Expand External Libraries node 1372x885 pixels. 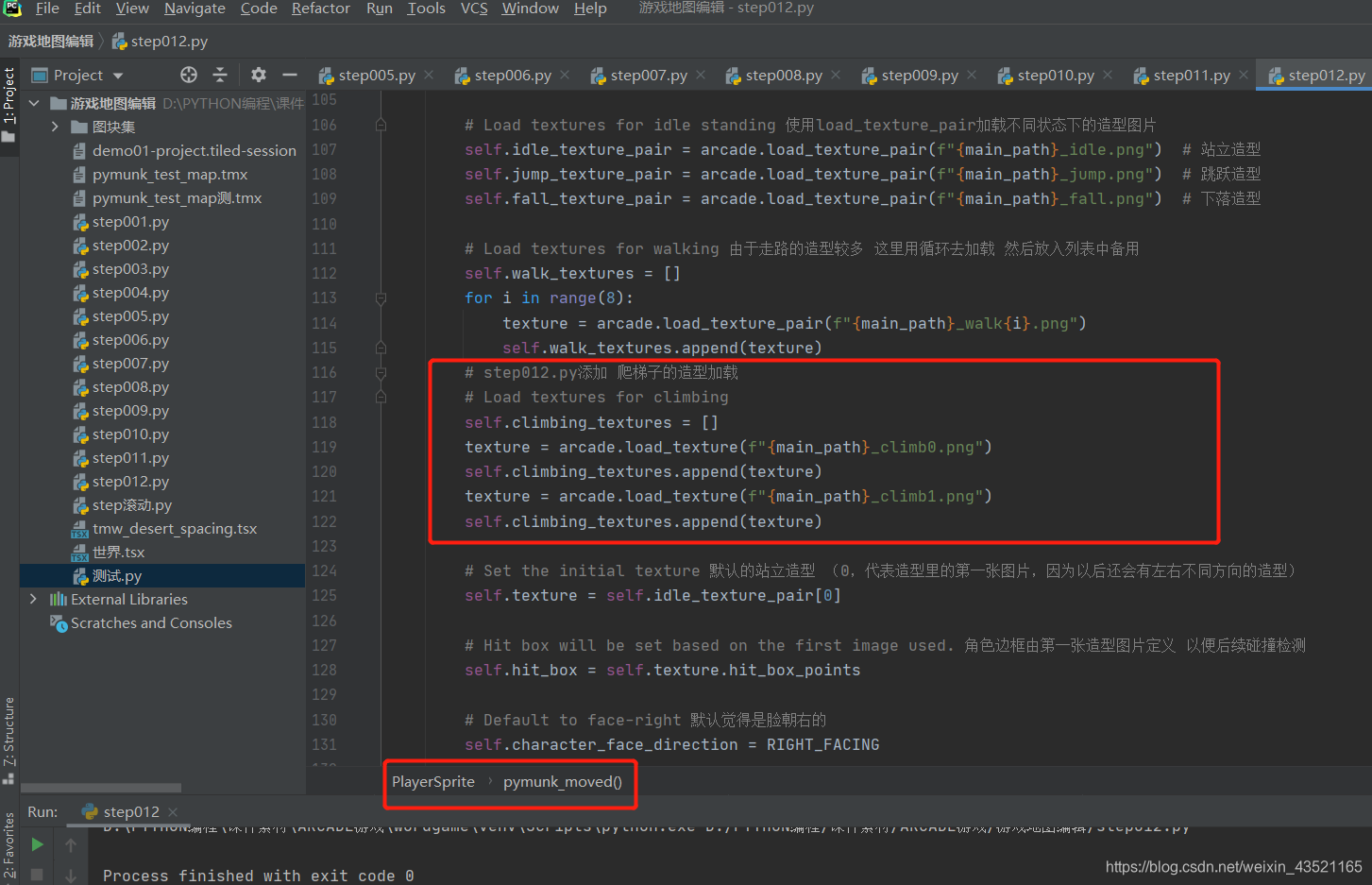point(34,599)
